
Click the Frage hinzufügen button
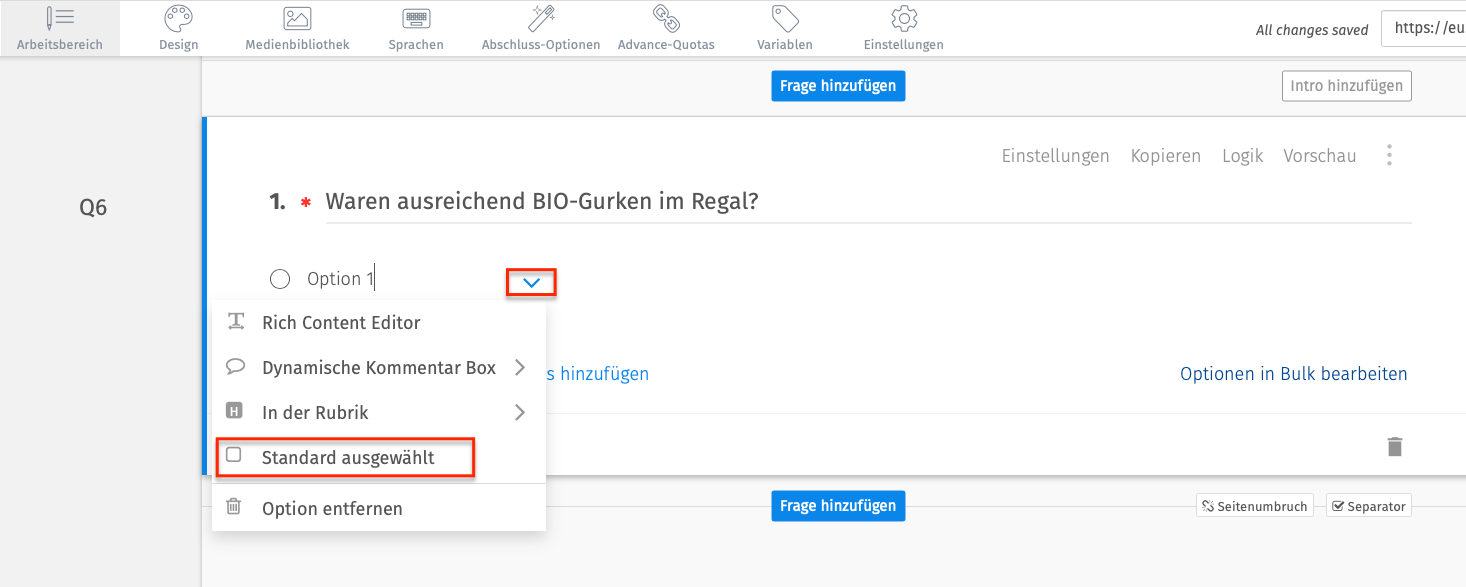[837, 86]
